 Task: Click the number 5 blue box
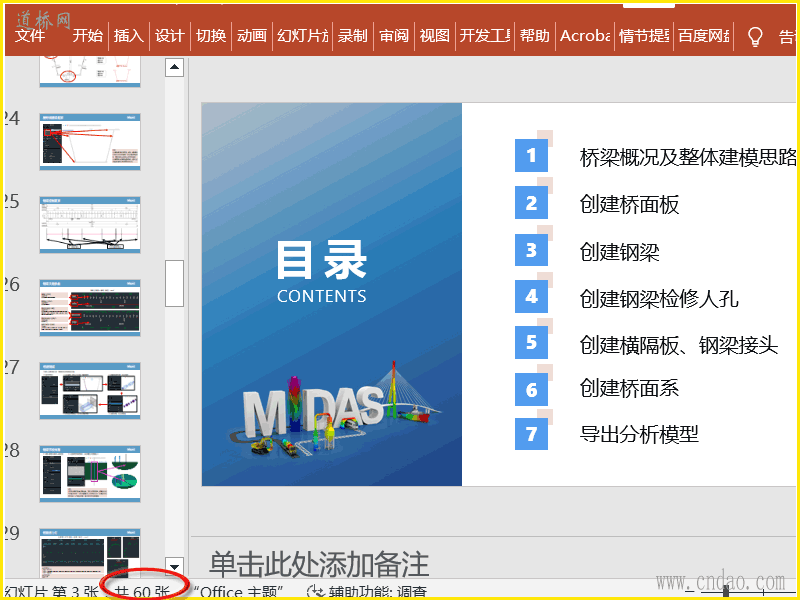531,342
